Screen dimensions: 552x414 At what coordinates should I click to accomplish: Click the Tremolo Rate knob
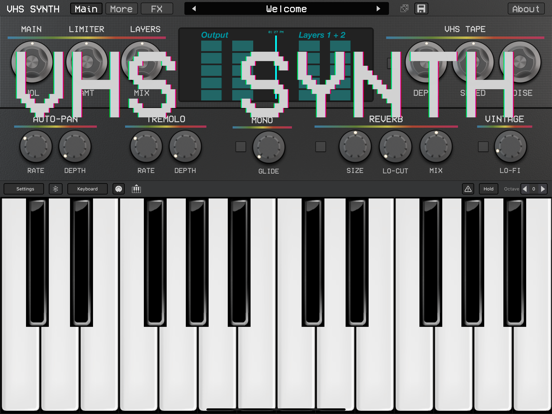pyautogui.click(x=146, y=146)
